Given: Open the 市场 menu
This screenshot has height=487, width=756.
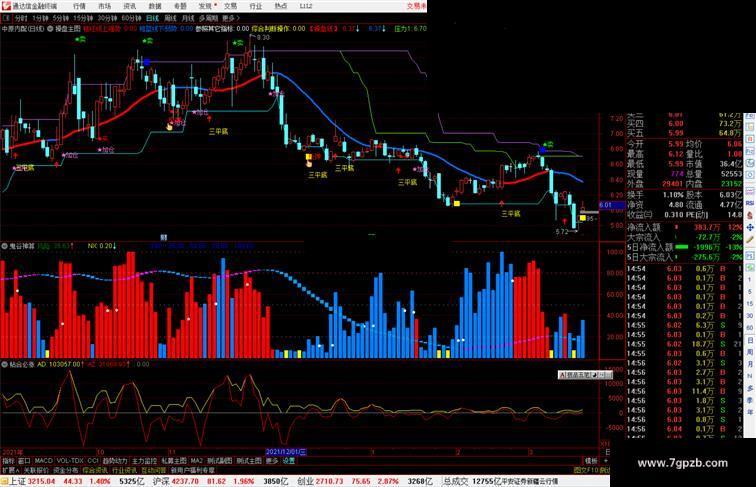Looking at the screenshot, I should (104, 6).
